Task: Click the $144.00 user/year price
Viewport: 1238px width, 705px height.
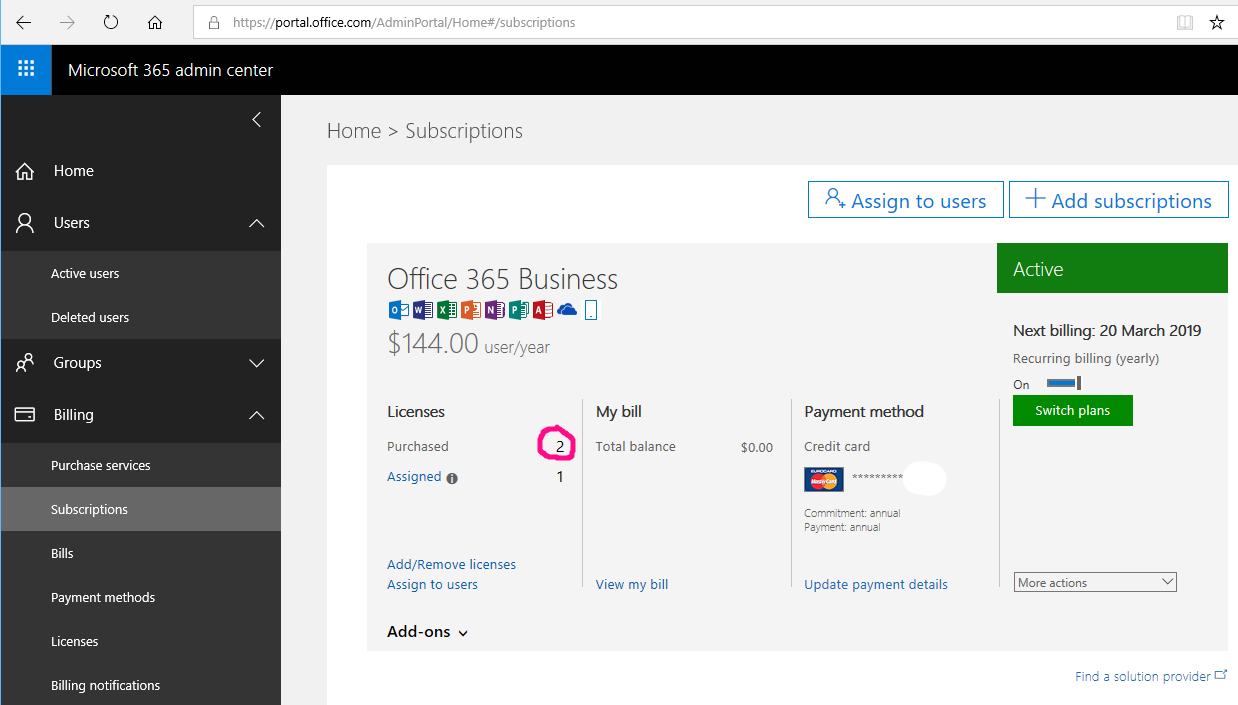Action: (x=468, y=343)
